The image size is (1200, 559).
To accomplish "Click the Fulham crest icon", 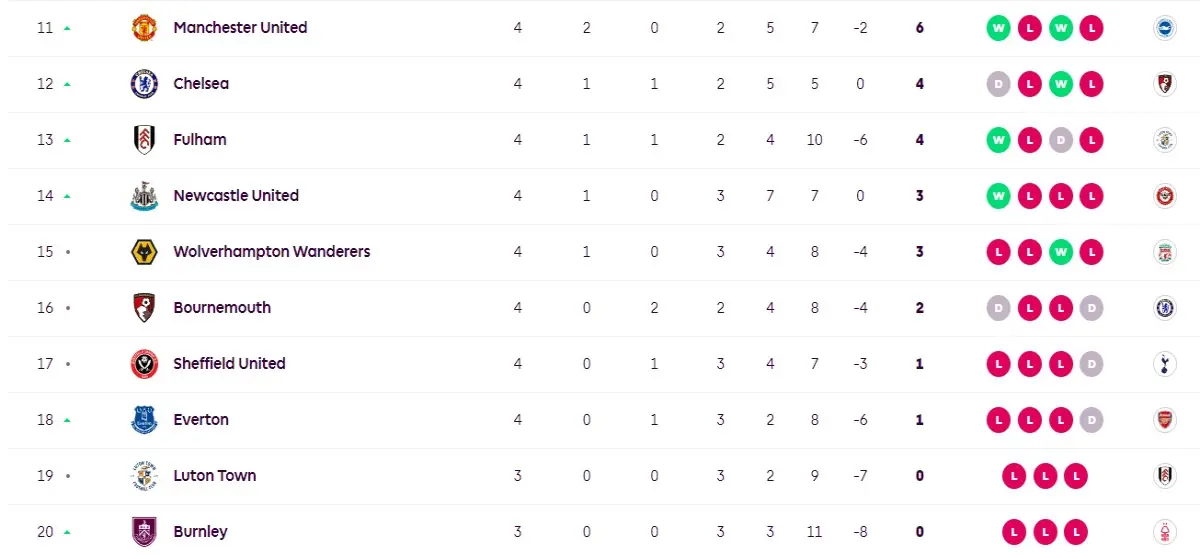I will coord(144,140).
